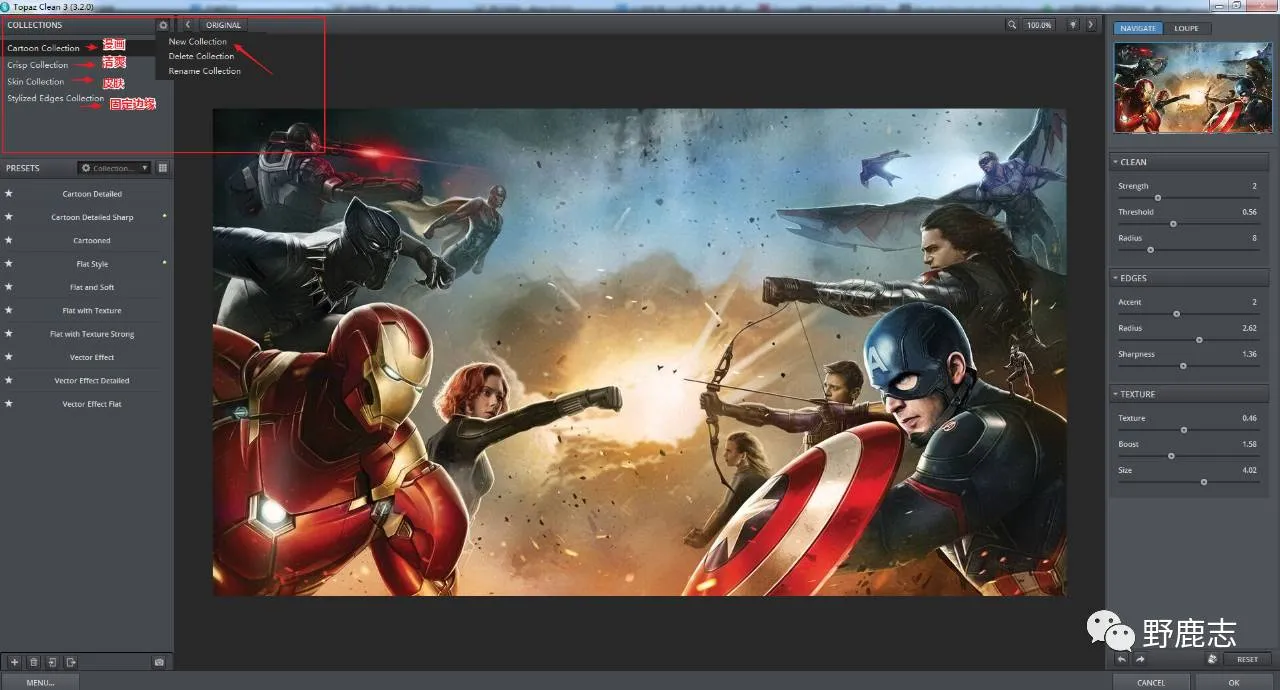Collapse right panel with the forward arrow

click(x=1090, y=25)
